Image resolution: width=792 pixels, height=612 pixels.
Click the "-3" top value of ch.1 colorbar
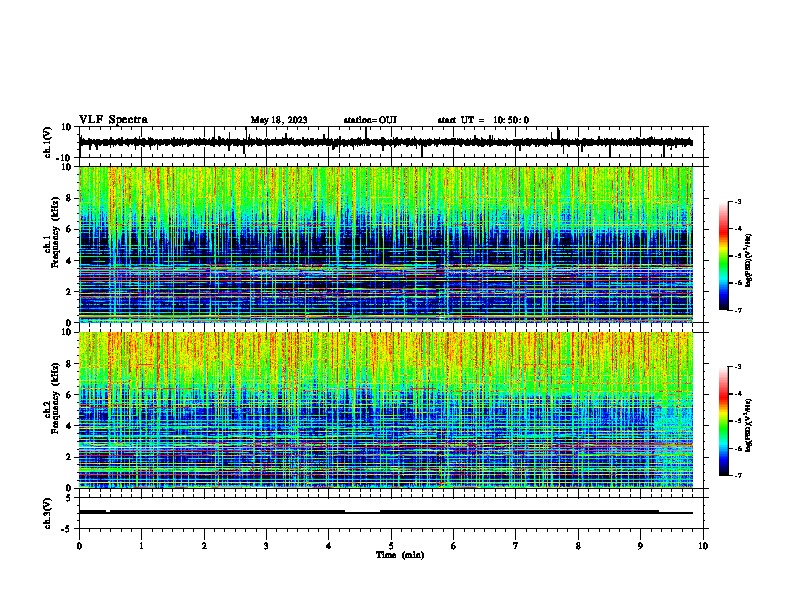(x=737, y=201)
